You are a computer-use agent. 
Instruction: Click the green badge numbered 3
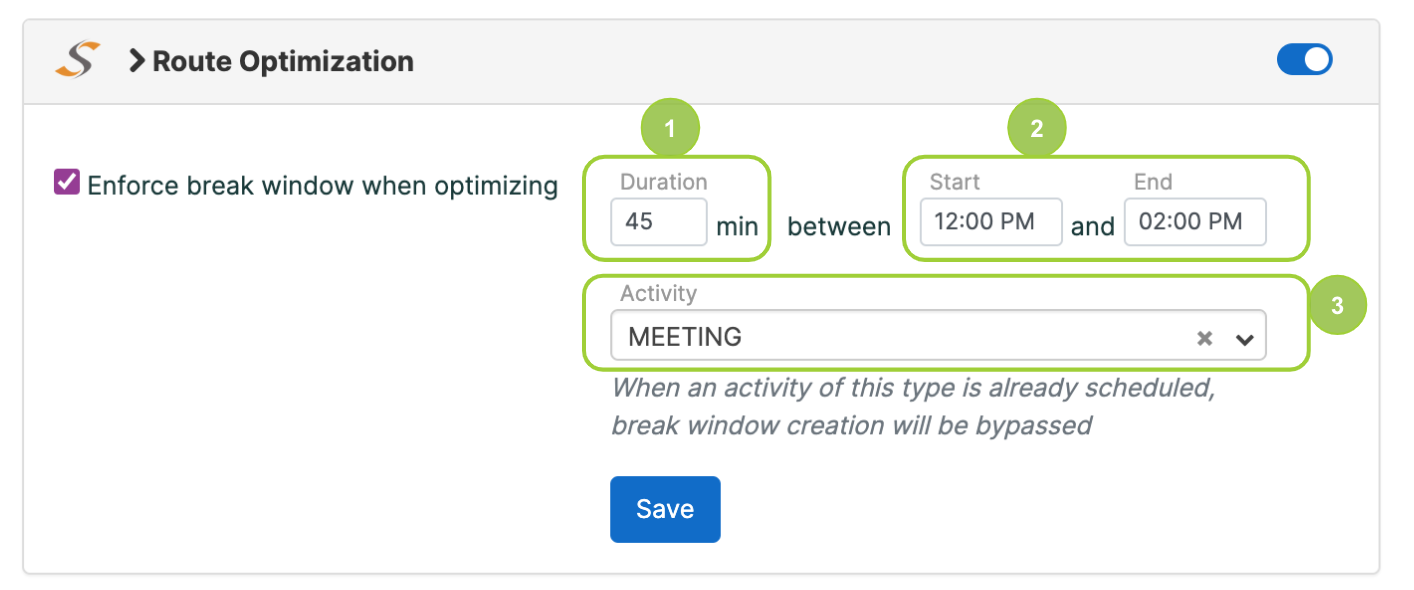[x=1340, y=304]
